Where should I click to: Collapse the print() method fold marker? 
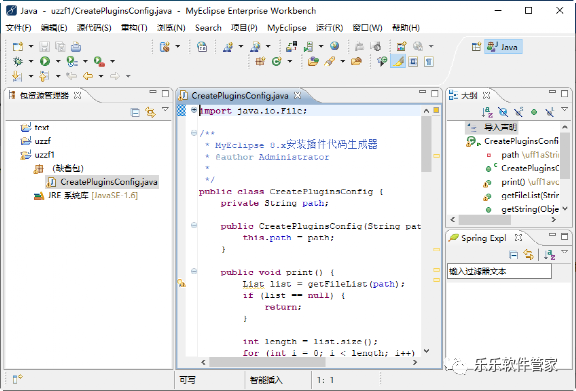coord(194,271)
